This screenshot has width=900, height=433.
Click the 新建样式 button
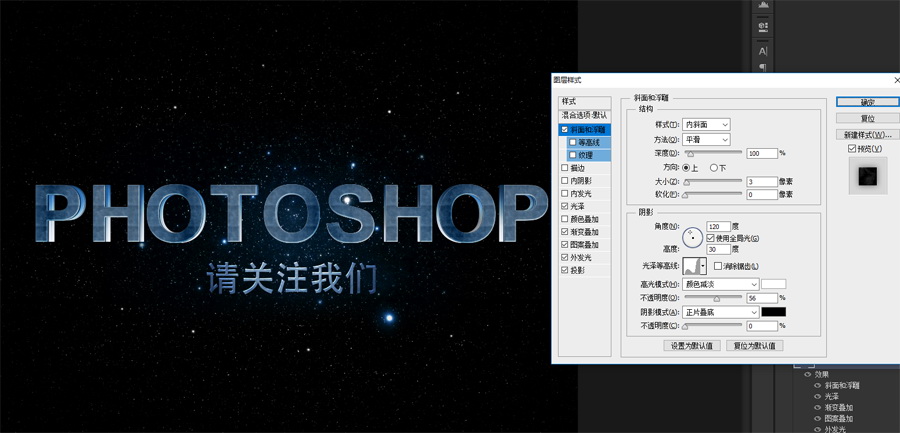pyautogui.click(x=867, y=135)
